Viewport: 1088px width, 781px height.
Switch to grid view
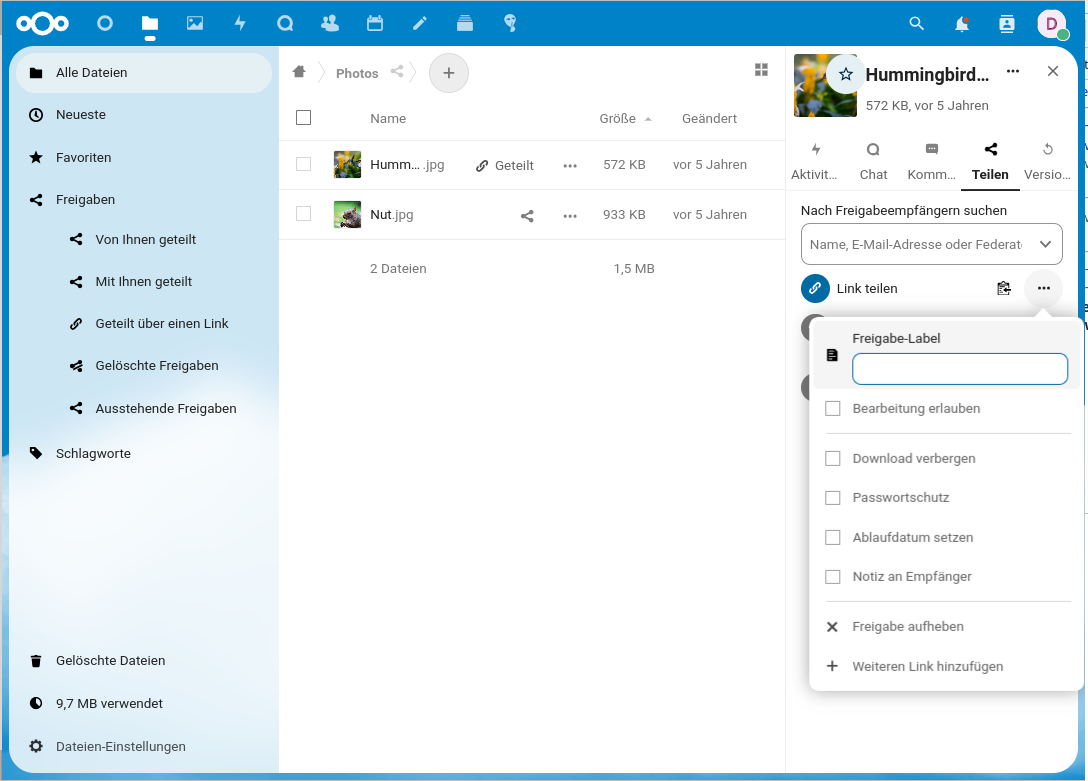[x=761, y=70]
